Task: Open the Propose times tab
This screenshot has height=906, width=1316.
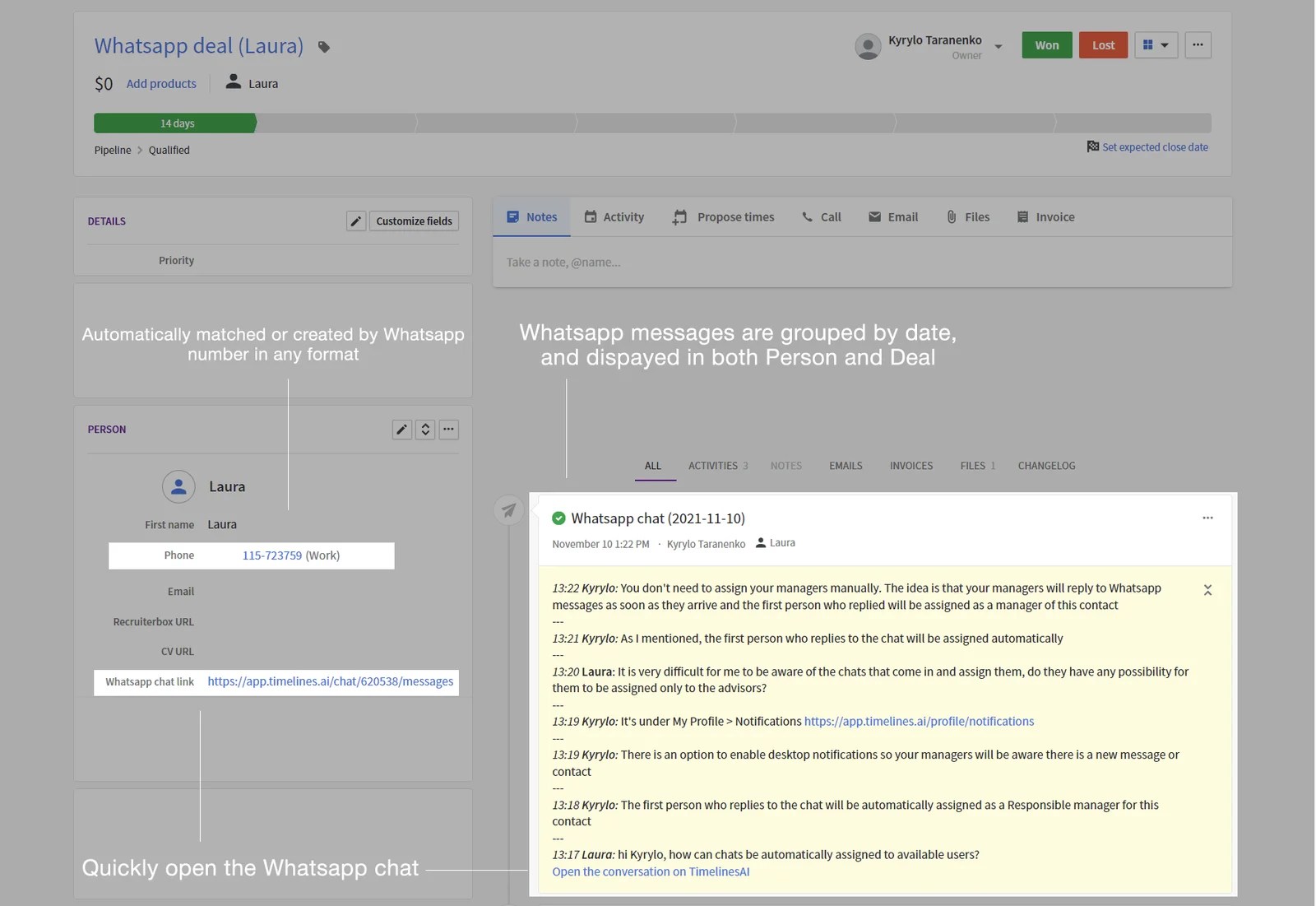Action: click(723, 217)
